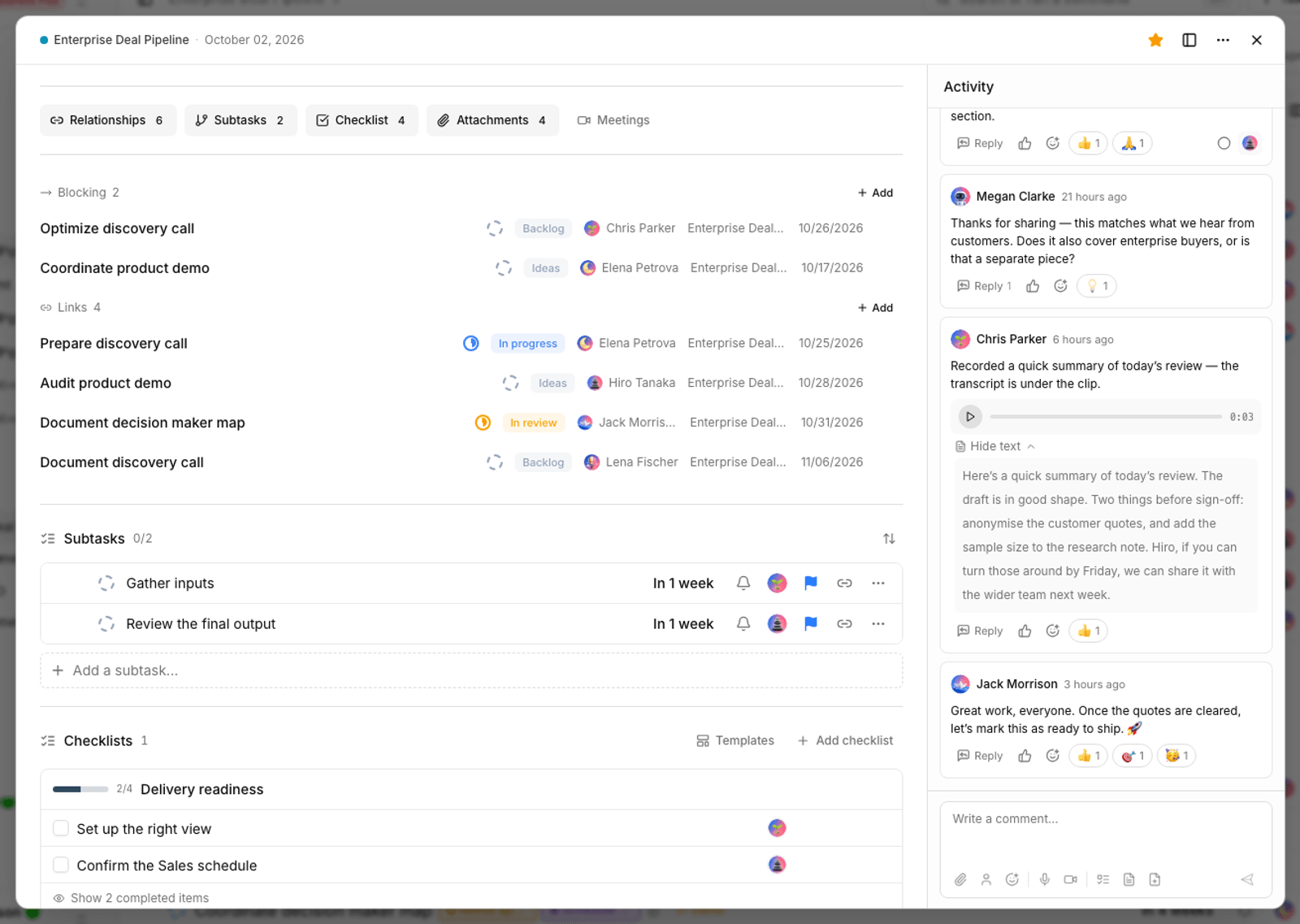Add a new Blocking relationship

tap(875, 193)
